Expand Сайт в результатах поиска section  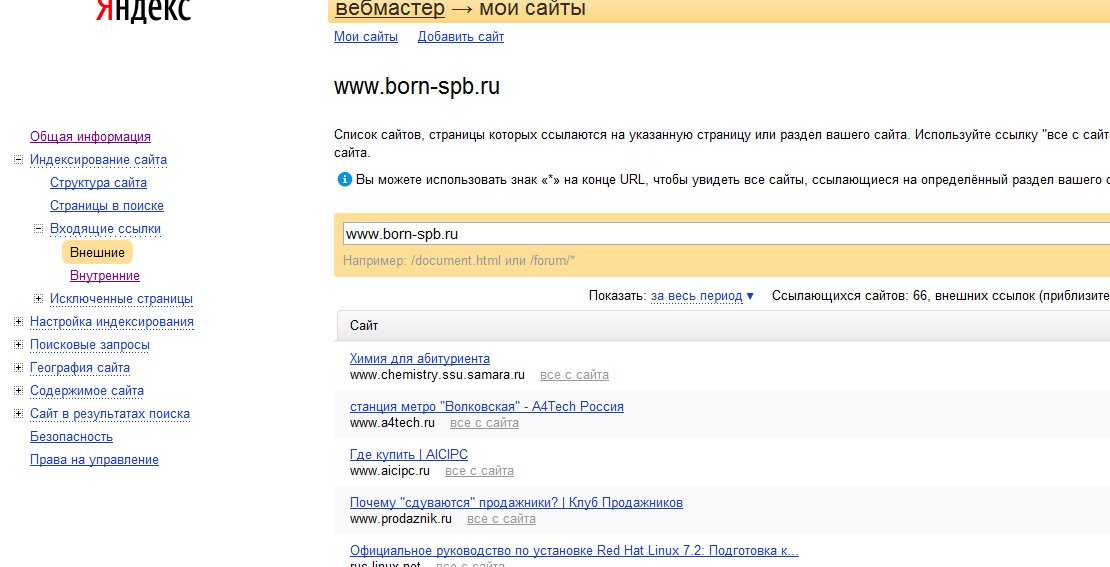click(x=18, y=414)
